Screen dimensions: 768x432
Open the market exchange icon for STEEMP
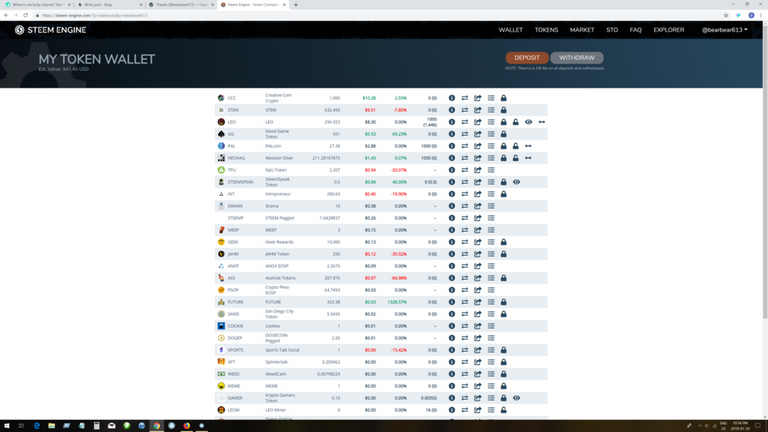[x=464, y=218]
